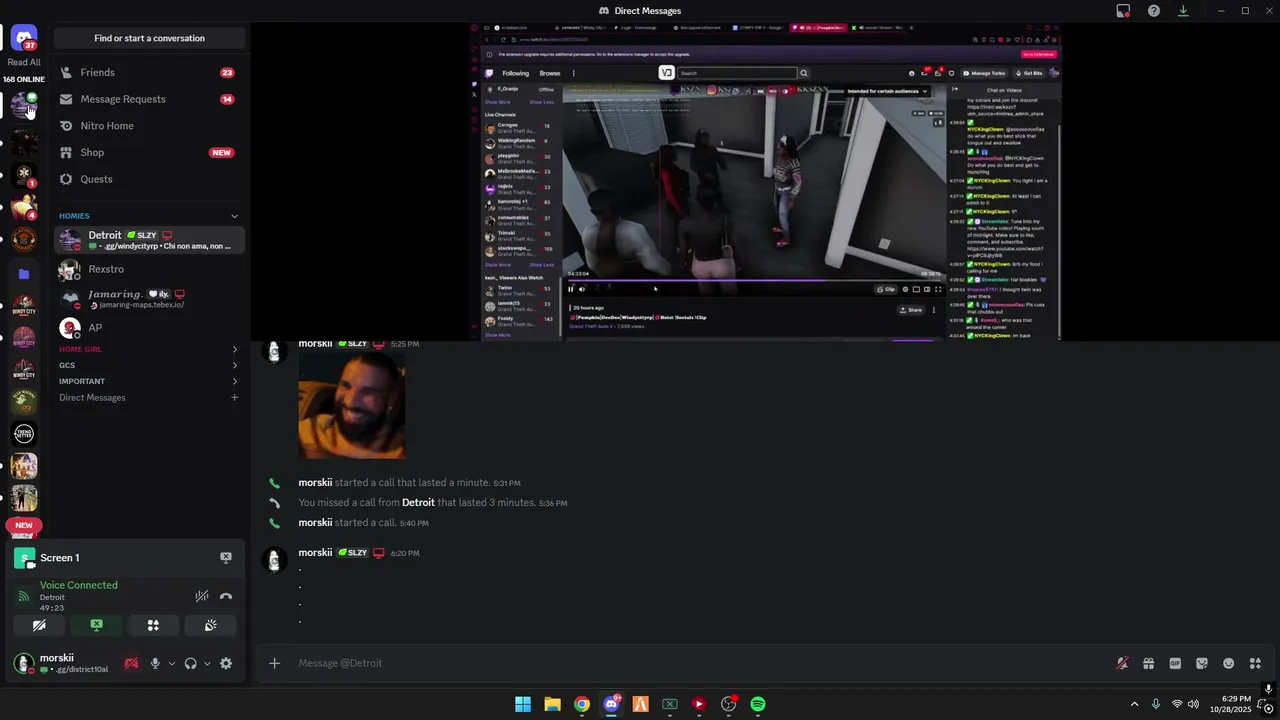Open User Settings gear icon
1280x720 pixels.
pos(226,663)
